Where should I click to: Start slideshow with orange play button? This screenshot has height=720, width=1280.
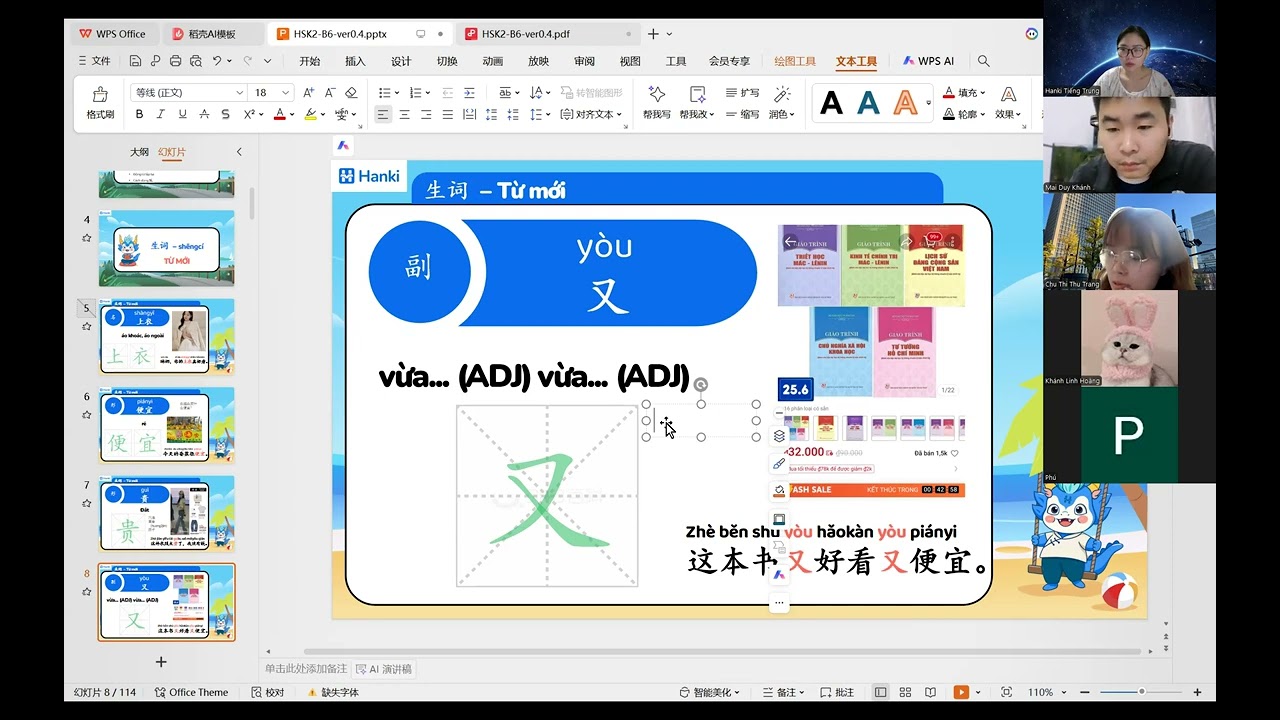(x=961, y=692)
